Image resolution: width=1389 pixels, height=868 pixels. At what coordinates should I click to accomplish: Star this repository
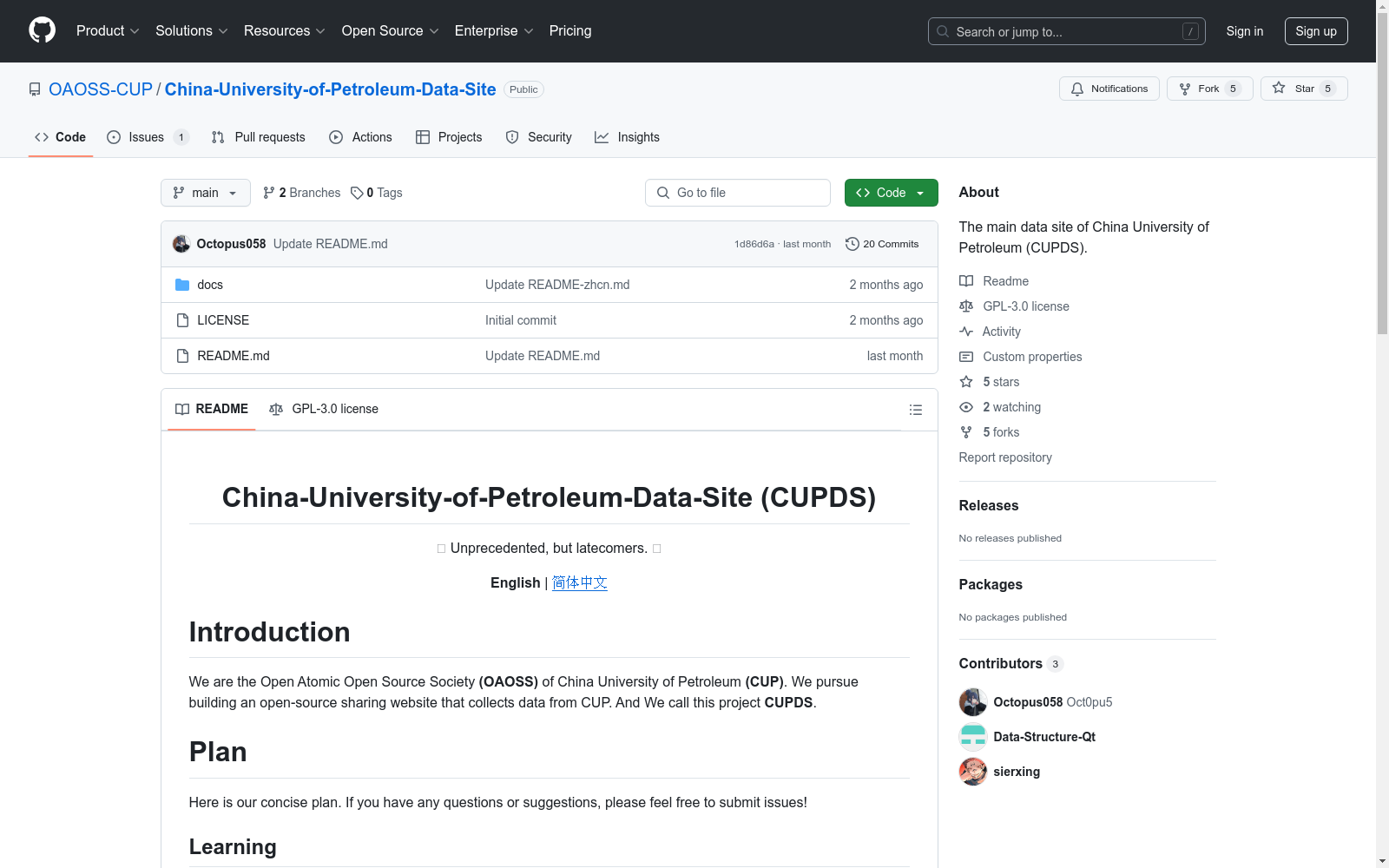point(1303,89)
